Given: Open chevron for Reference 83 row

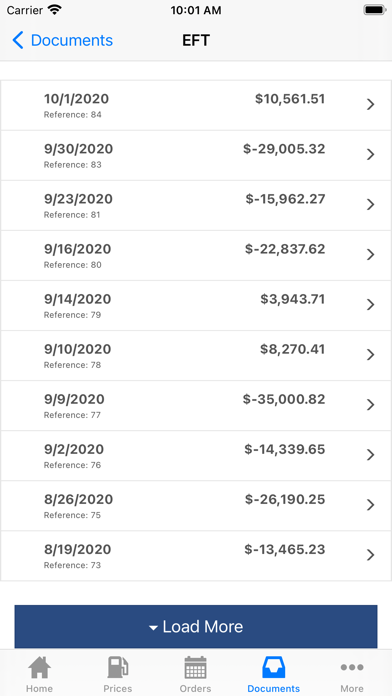Looking at the screenshot, I should tap(370, 154).
